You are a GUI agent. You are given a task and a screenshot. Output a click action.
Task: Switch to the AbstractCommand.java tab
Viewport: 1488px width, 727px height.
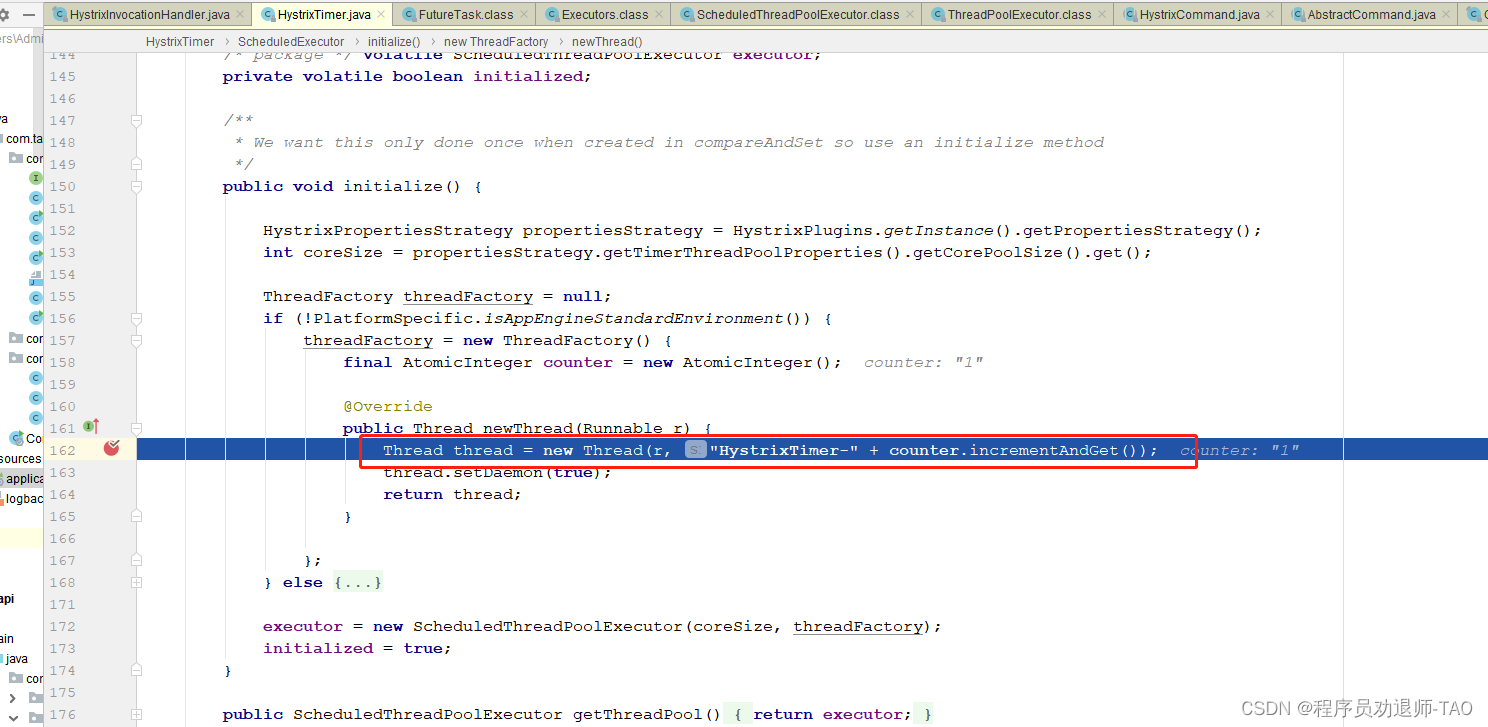pyautogui.click(x=1371, y=15)
